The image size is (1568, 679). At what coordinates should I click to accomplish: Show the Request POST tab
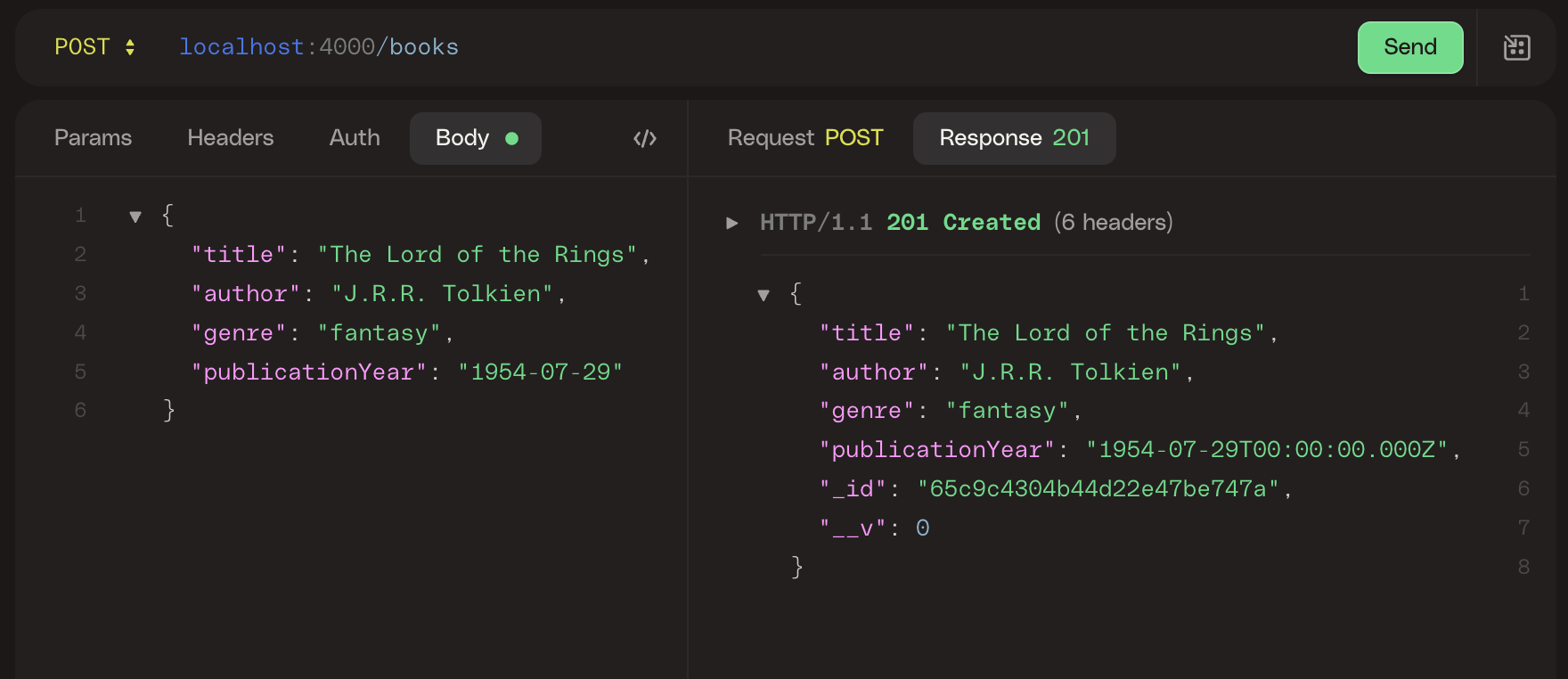click(x=804, y=138)
